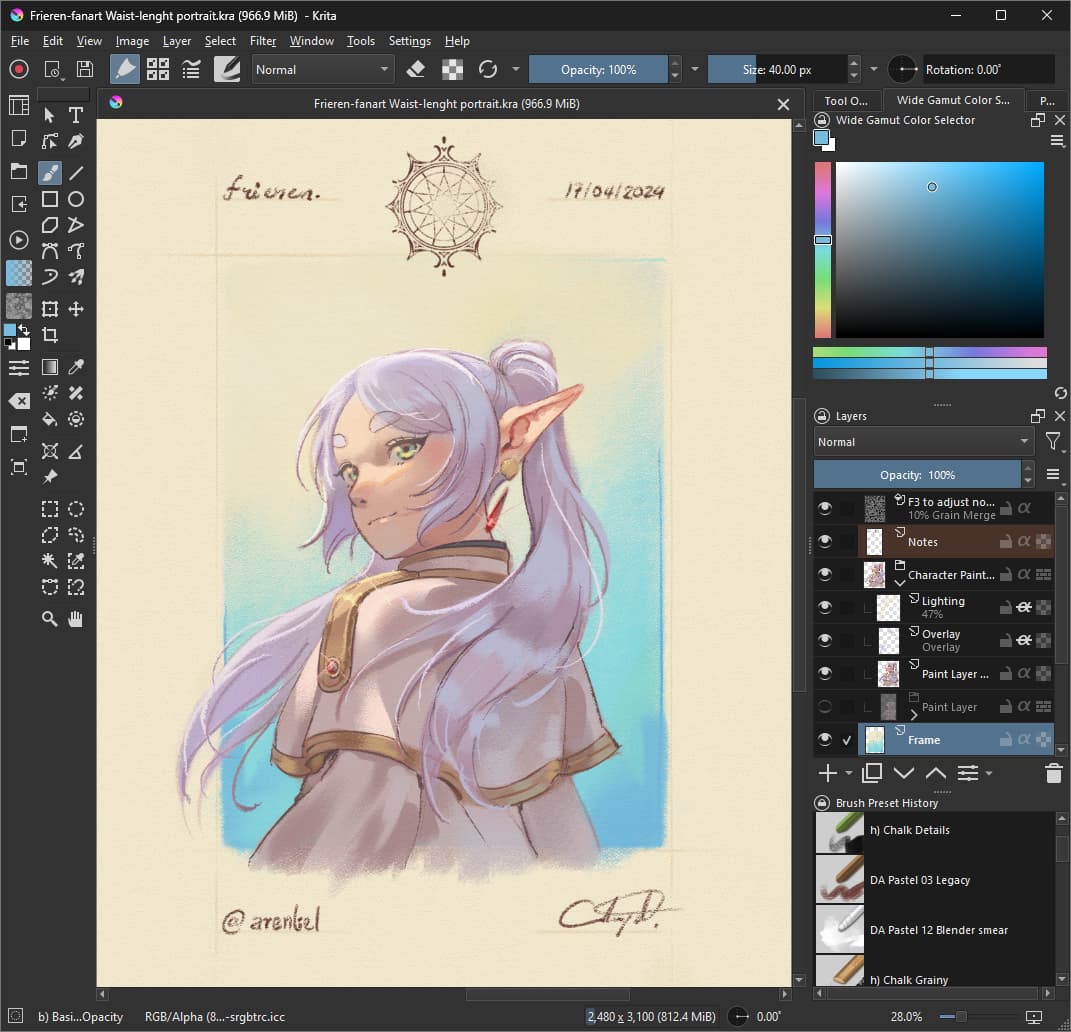Viewport: 1071px width, 1032px height.
Task: Toggle Eraser mode in the top toolbar
Action: tap(417, 69)
